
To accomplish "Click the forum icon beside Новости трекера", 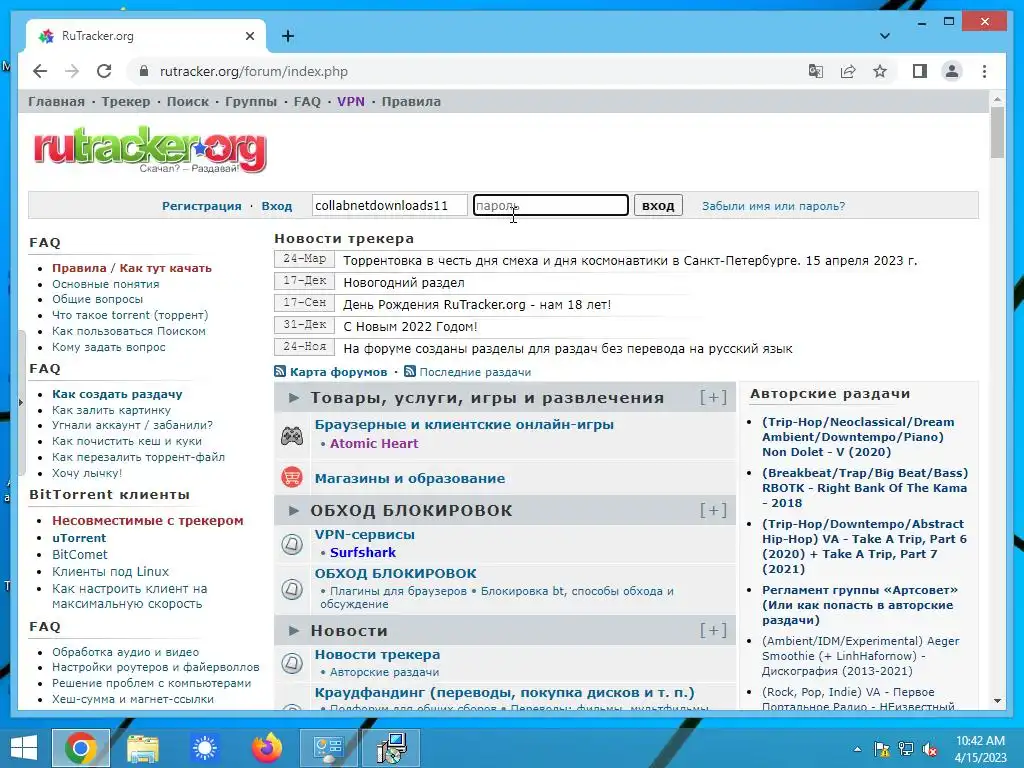I will (292, 663).
